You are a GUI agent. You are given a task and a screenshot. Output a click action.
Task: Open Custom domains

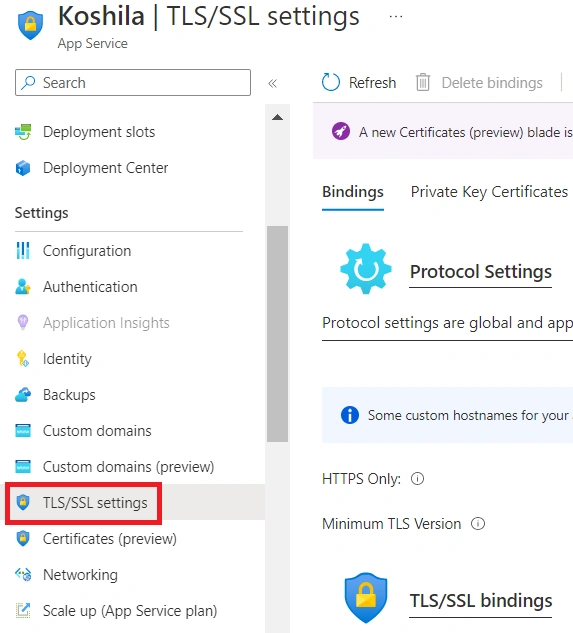tap(97, 431)
